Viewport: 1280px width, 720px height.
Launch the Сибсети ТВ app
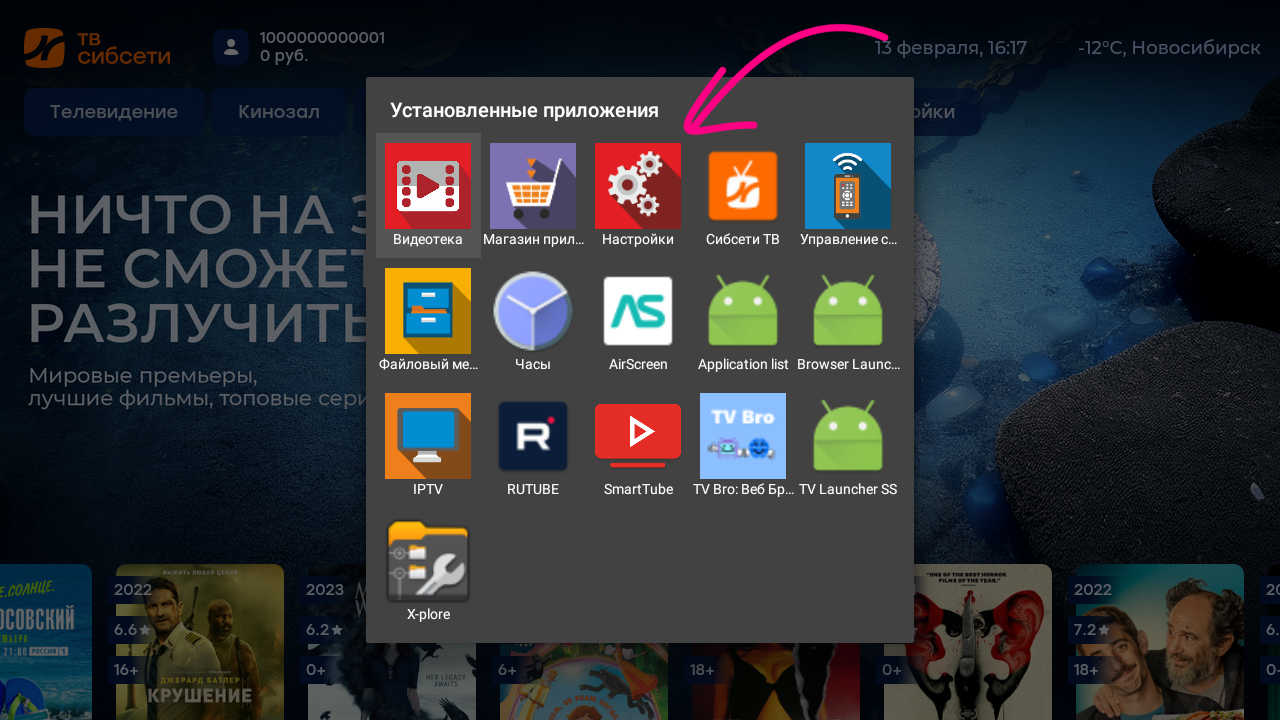(x=743, y=195)
